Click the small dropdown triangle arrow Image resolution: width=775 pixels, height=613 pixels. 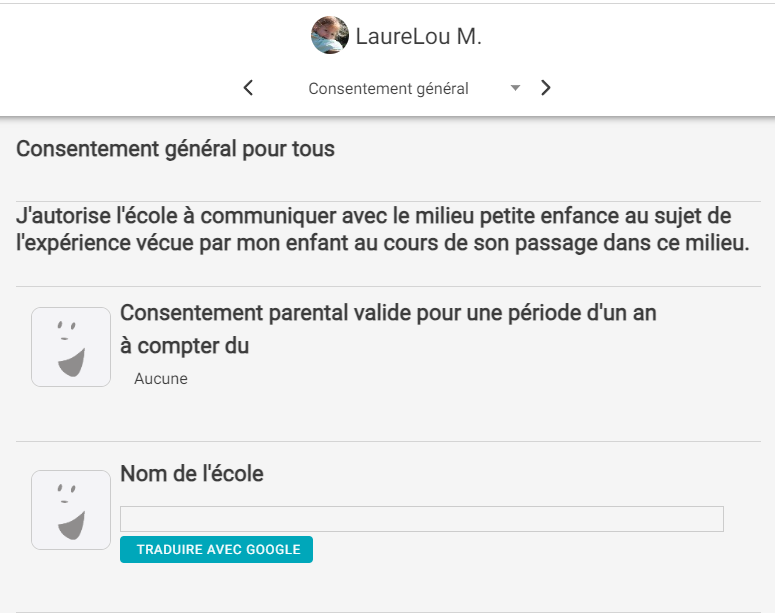click(x=515, y=88)
